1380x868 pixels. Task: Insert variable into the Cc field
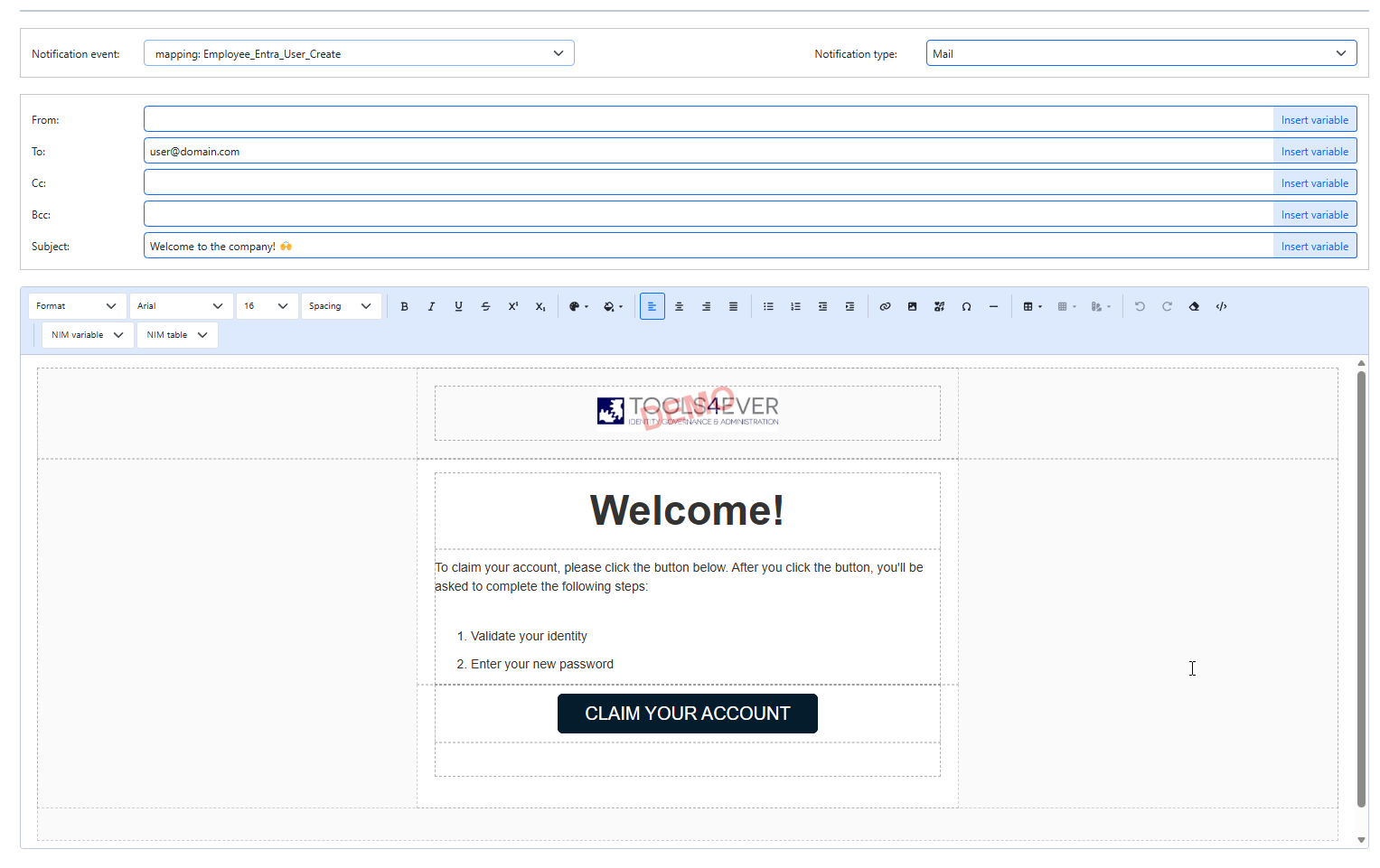click(x=1315, y=182)
